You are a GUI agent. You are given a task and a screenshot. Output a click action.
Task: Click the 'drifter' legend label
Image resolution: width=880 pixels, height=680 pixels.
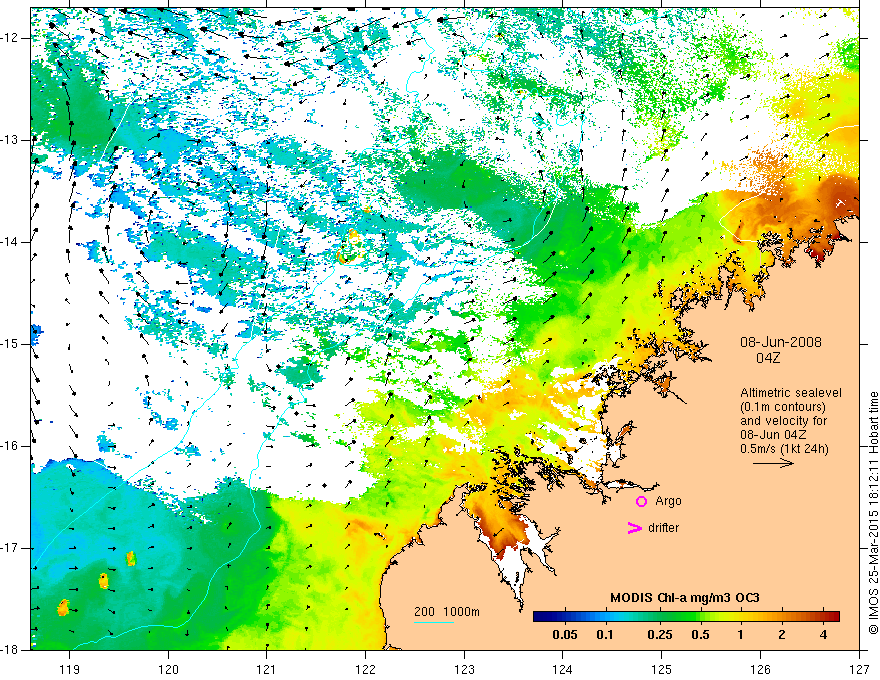pyautogui.click(x=663, y=528)
